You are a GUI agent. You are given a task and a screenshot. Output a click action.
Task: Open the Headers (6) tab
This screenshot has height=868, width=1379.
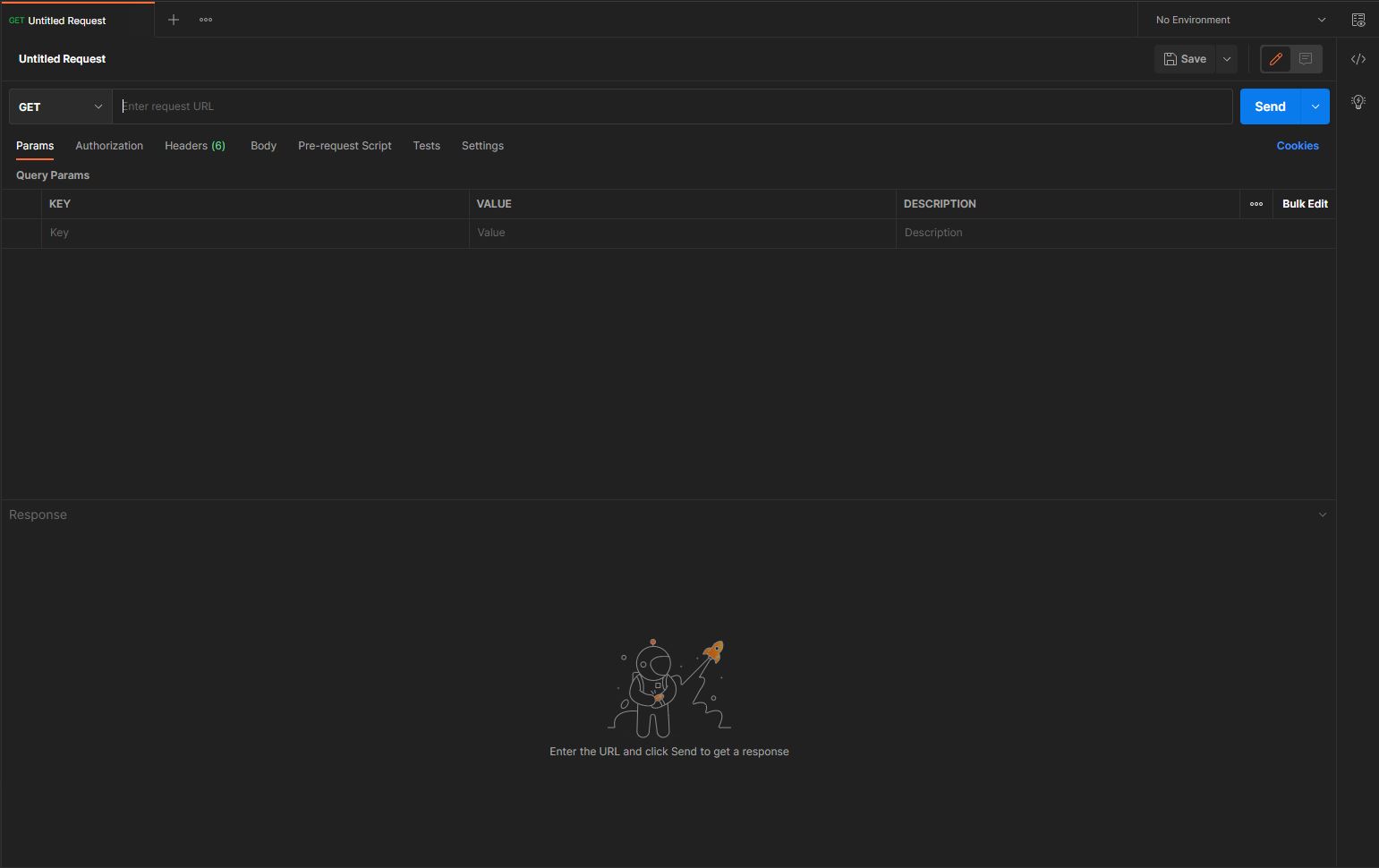195,146
